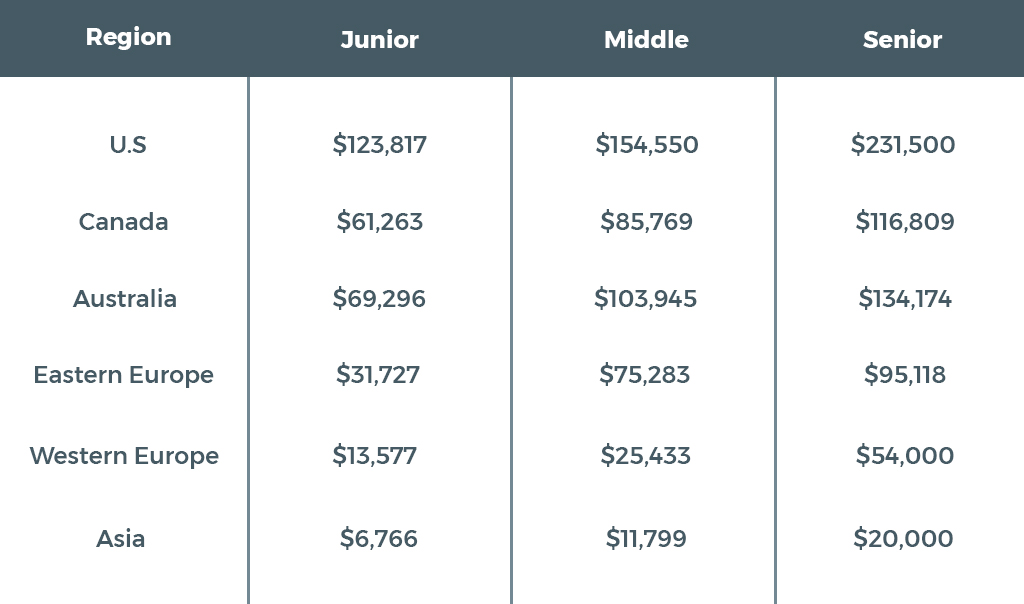Click the U.S junior salary $123,817

coord(379,144)
